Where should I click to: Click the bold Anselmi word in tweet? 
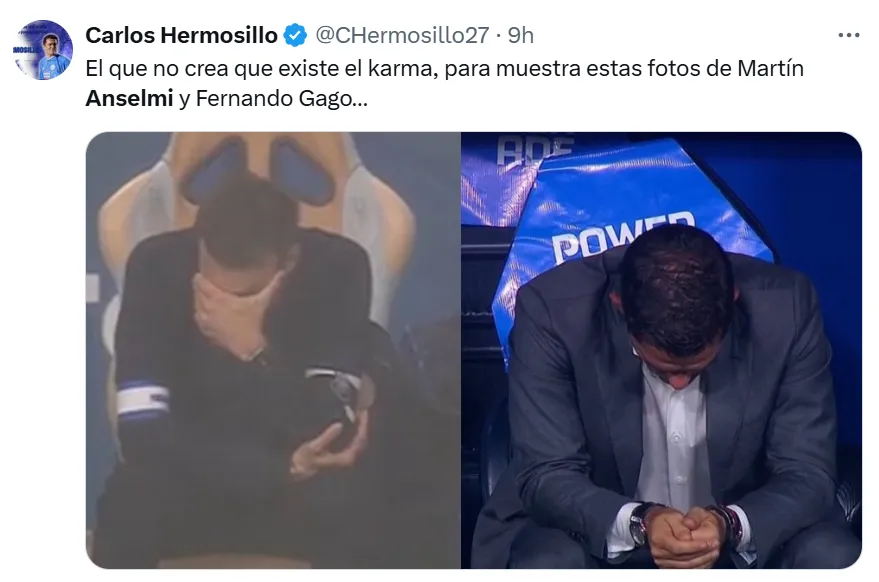pyautogui.click(x=129, y=99)
